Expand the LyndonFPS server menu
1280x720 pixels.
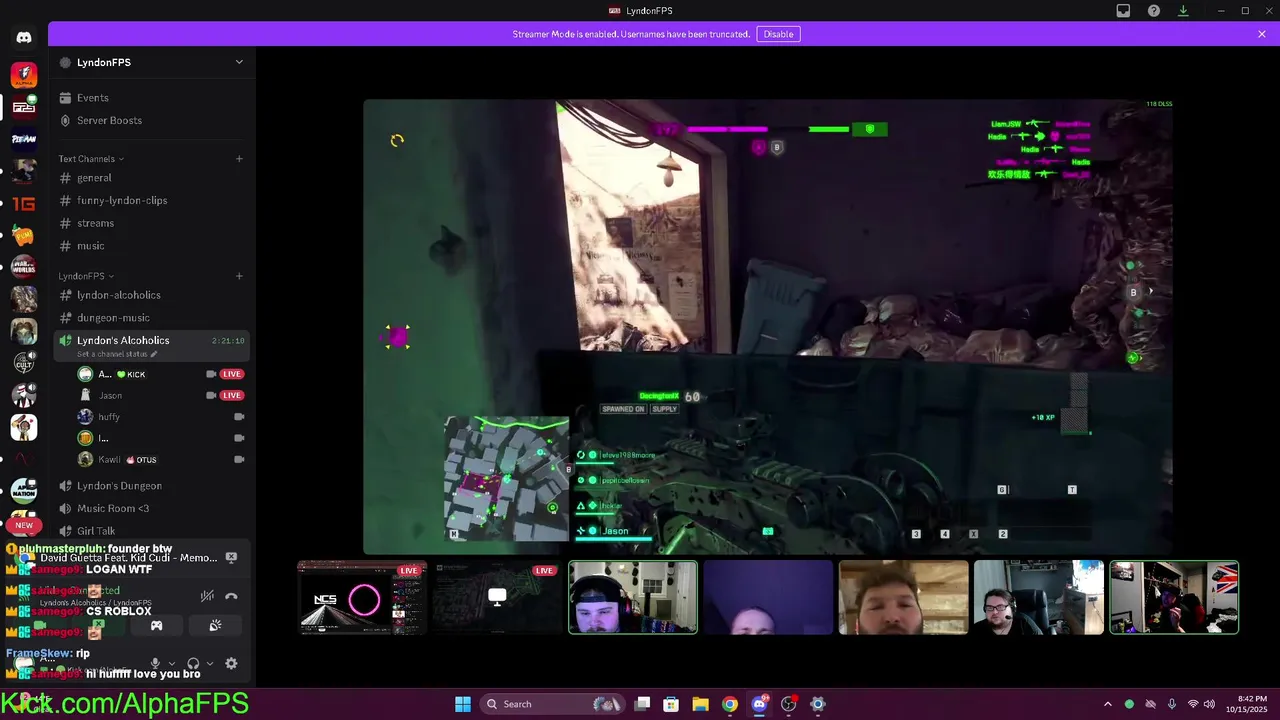239,62
